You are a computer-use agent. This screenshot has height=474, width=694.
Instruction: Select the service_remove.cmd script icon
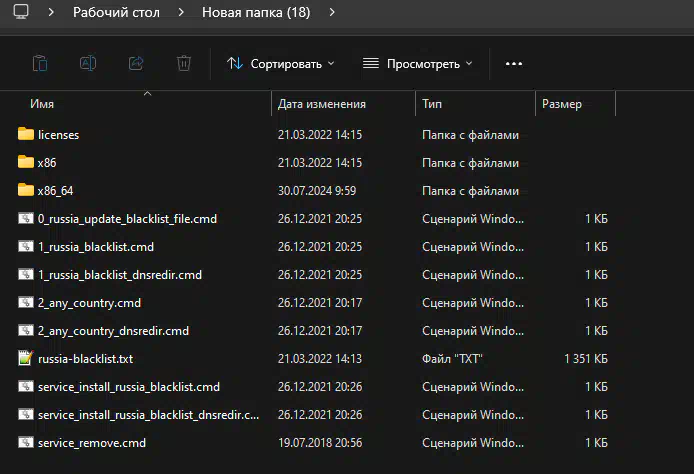click(x=26, y=442)
